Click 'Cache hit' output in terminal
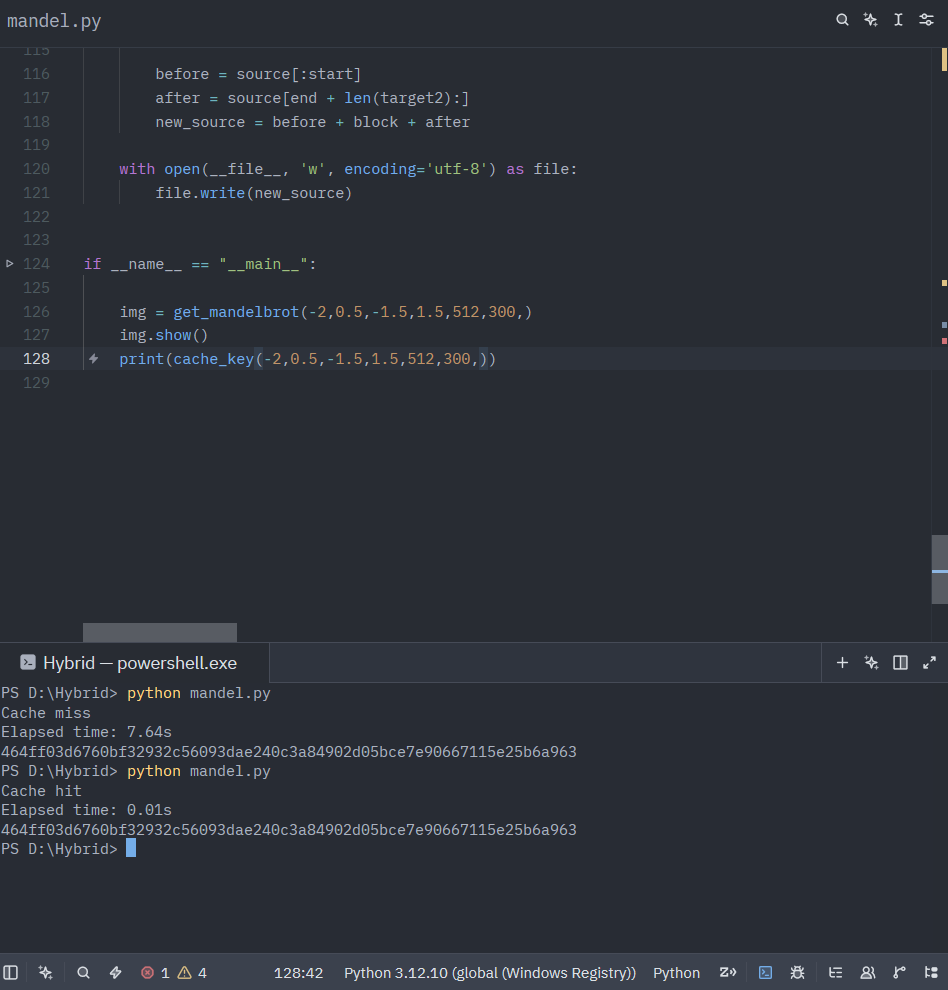948x990 pixels. [41, 791]
